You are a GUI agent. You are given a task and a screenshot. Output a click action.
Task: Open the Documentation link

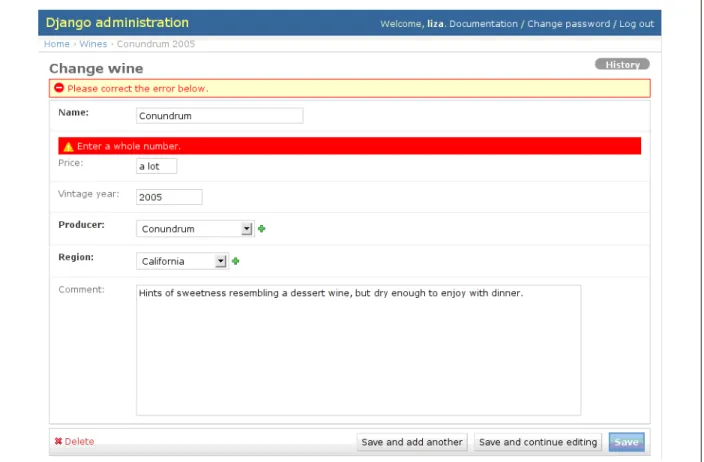pos(483,24)
